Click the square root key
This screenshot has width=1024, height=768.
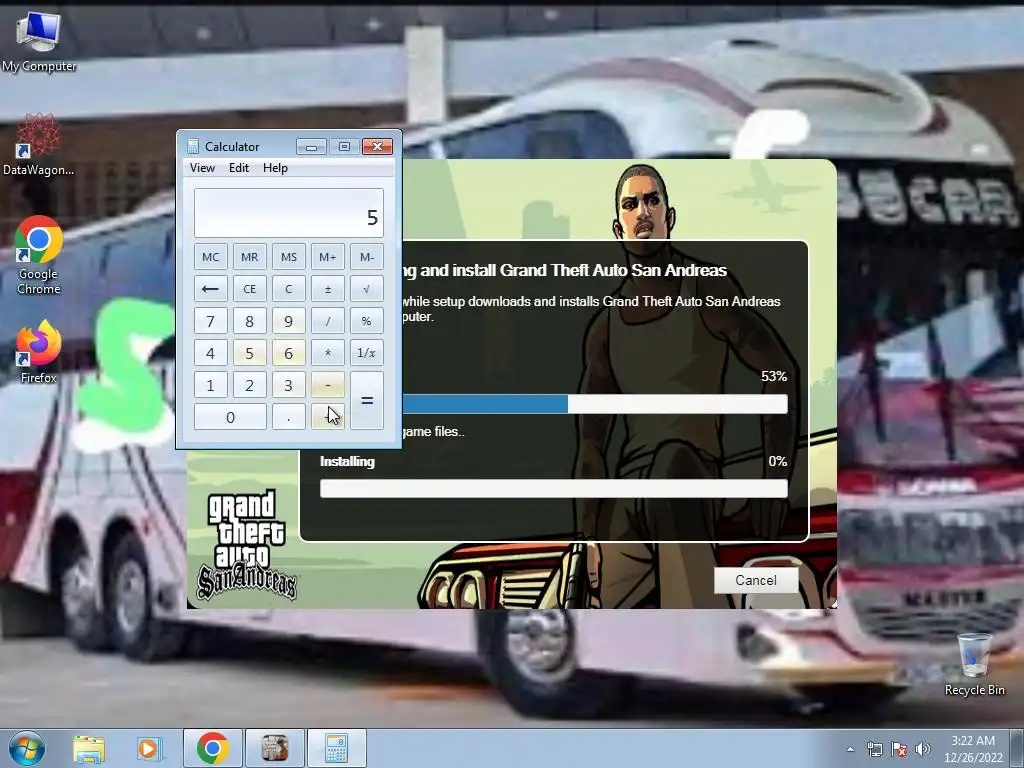(x=367, y=289)
